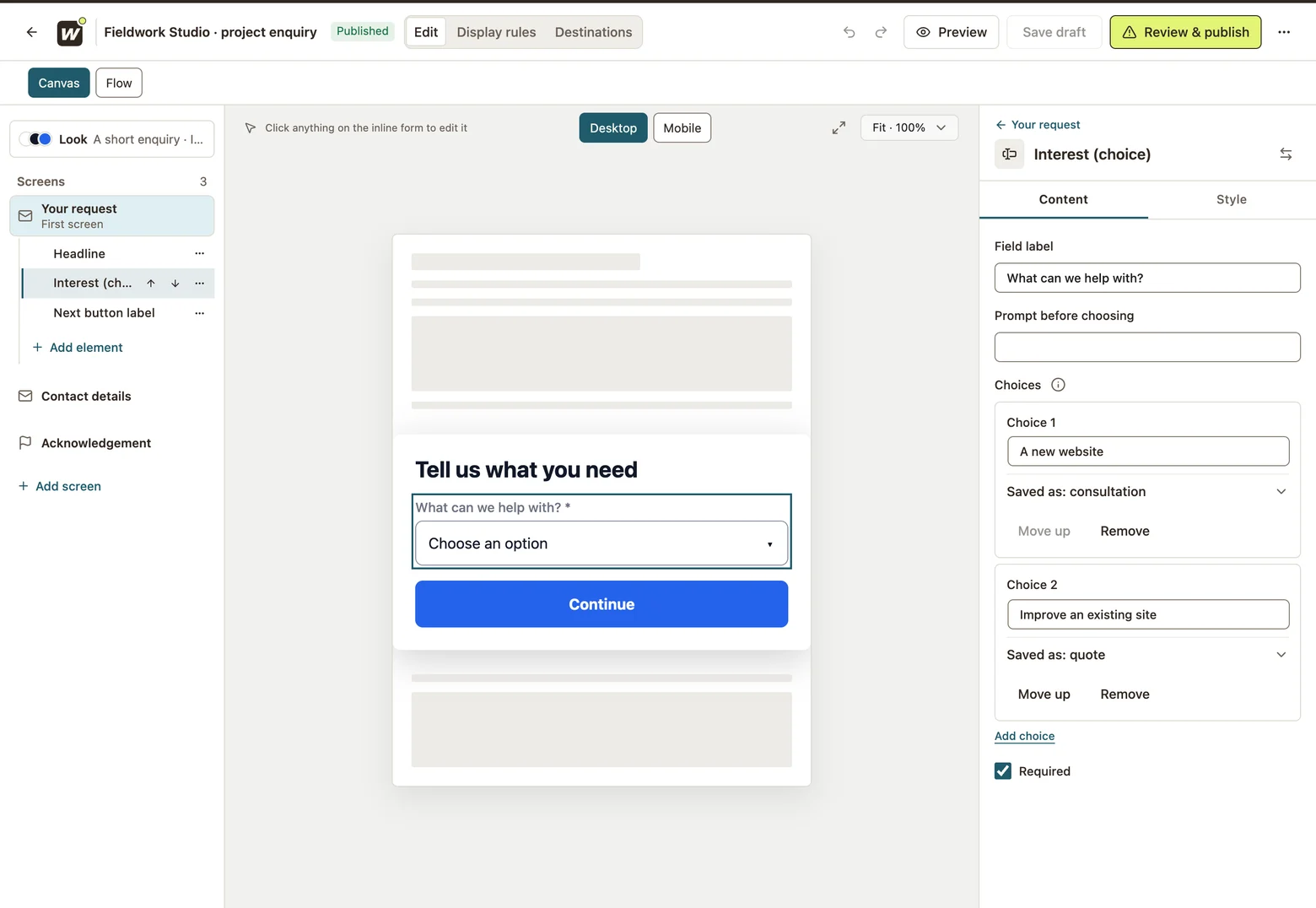Viewport: 1316px width, 908px height.
Task: Expand Saved as: consultation
Action: (1147, 492)
